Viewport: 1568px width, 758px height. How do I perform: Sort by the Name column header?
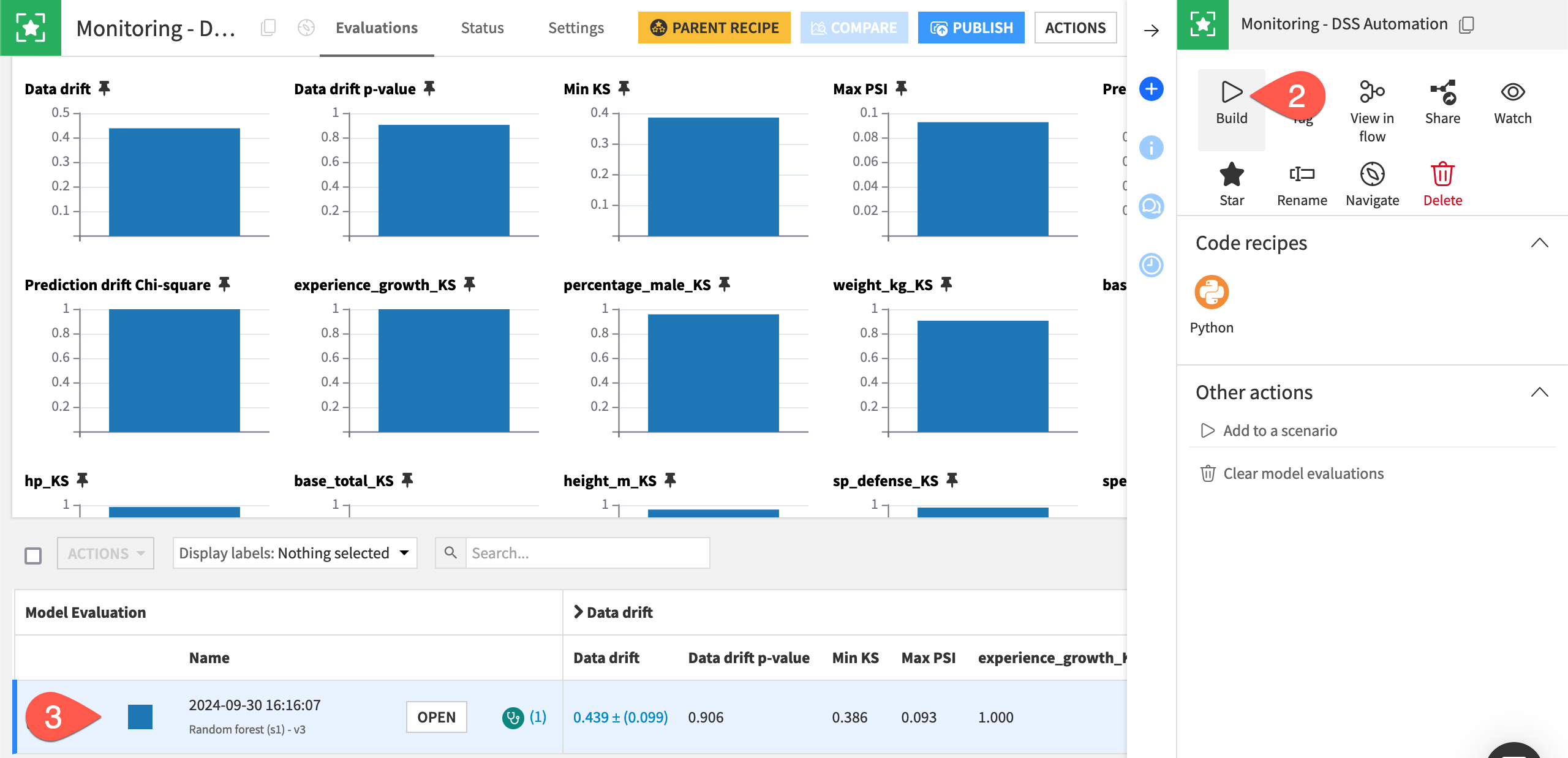pyautogui.click(x=209, y=658)
